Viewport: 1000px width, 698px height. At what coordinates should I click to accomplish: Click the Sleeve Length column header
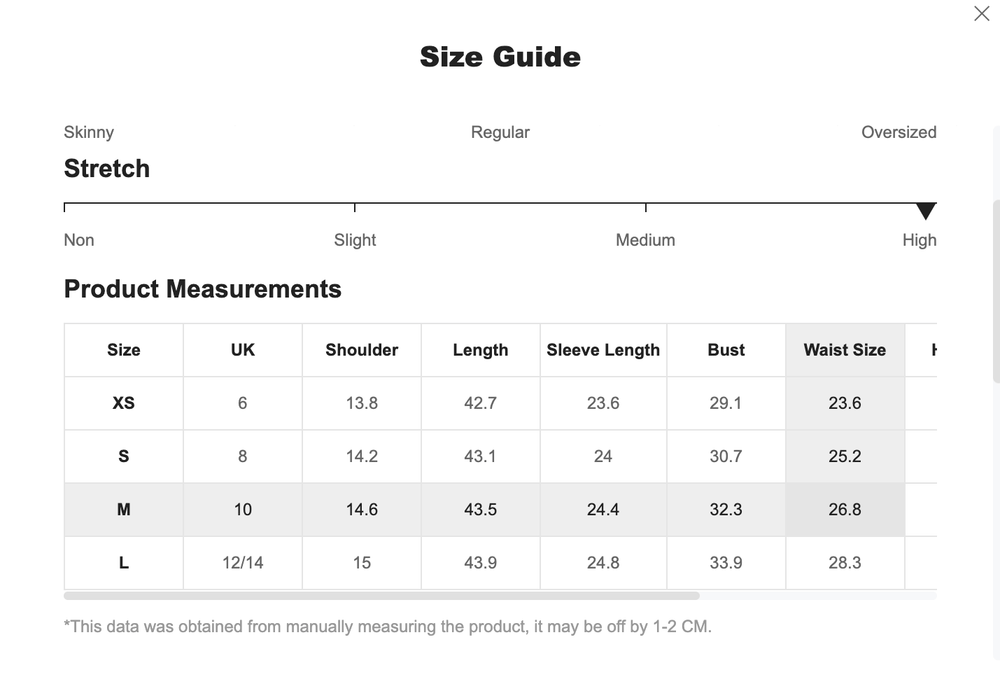point(603,350)
